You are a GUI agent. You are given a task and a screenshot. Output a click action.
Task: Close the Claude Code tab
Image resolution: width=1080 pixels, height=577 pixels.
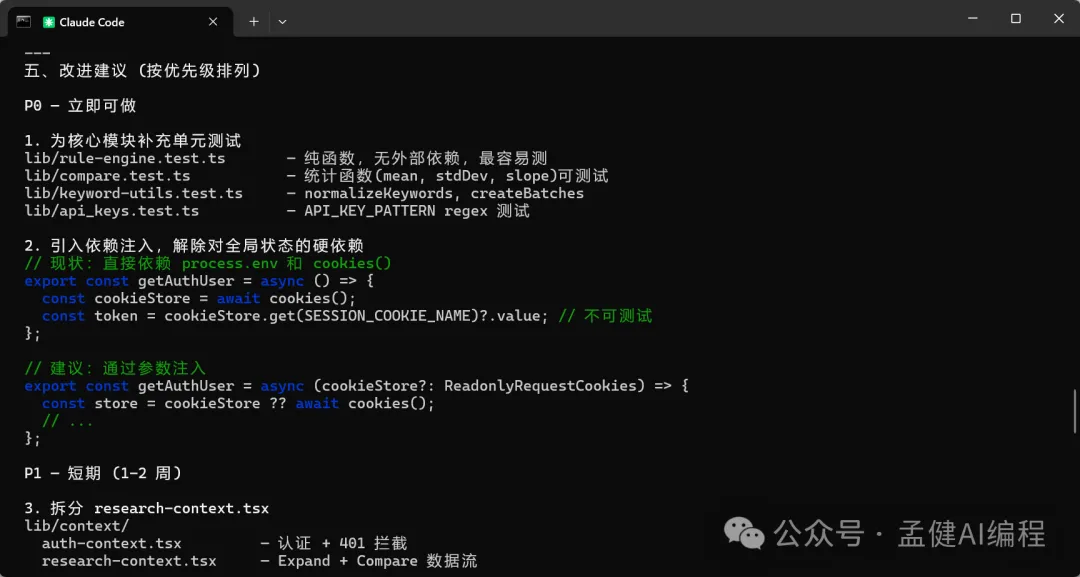pyautogui.click(x=214, y=22)
